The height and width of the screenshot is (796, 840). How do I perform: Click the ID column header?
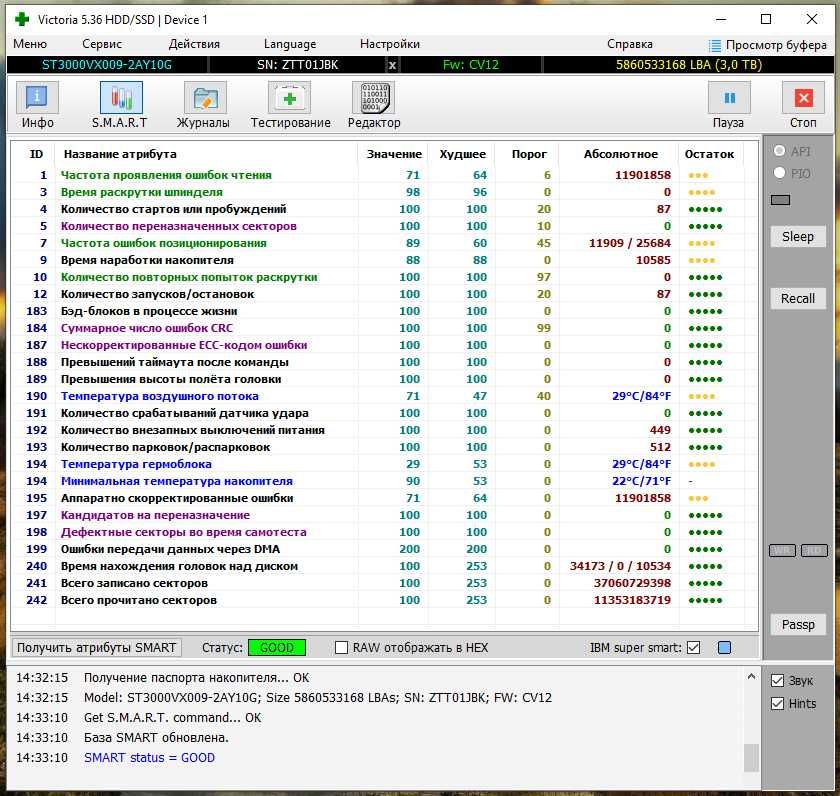tap(36, 154)
